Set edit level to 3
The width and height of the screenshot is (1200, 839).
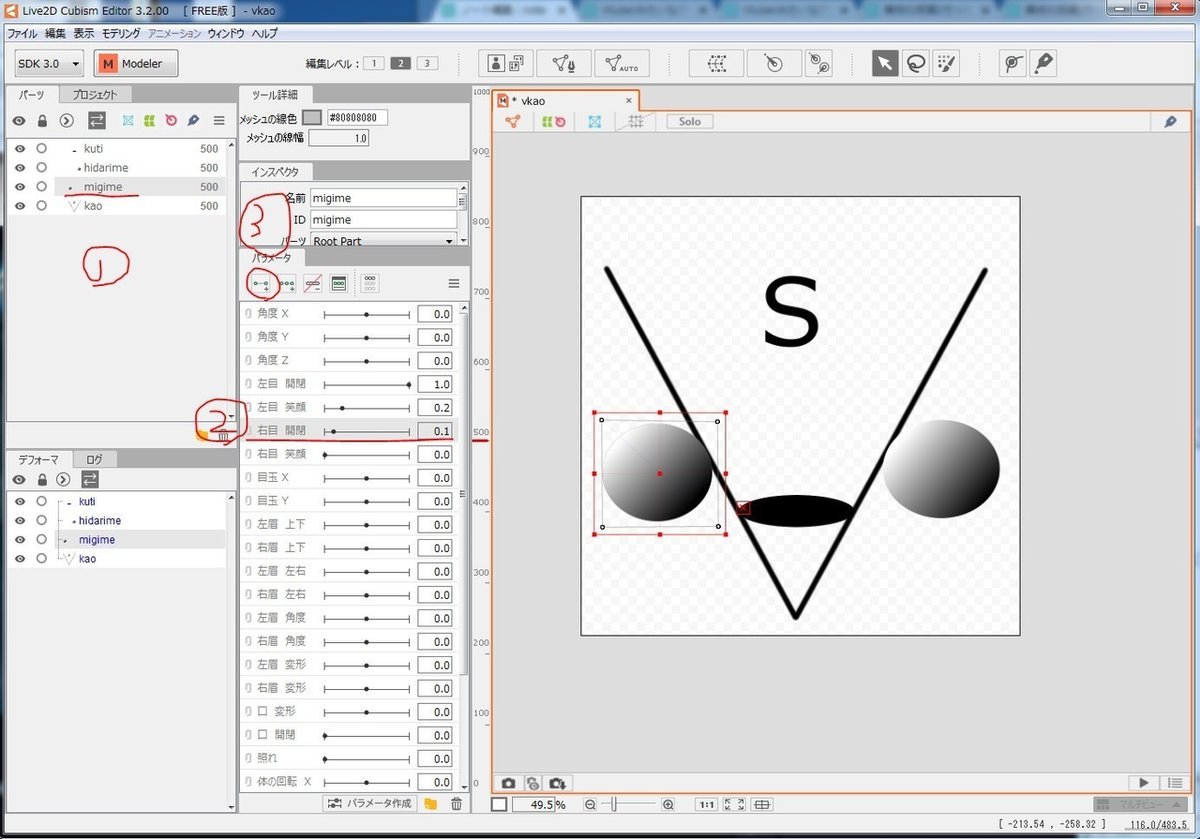[427, 63]
